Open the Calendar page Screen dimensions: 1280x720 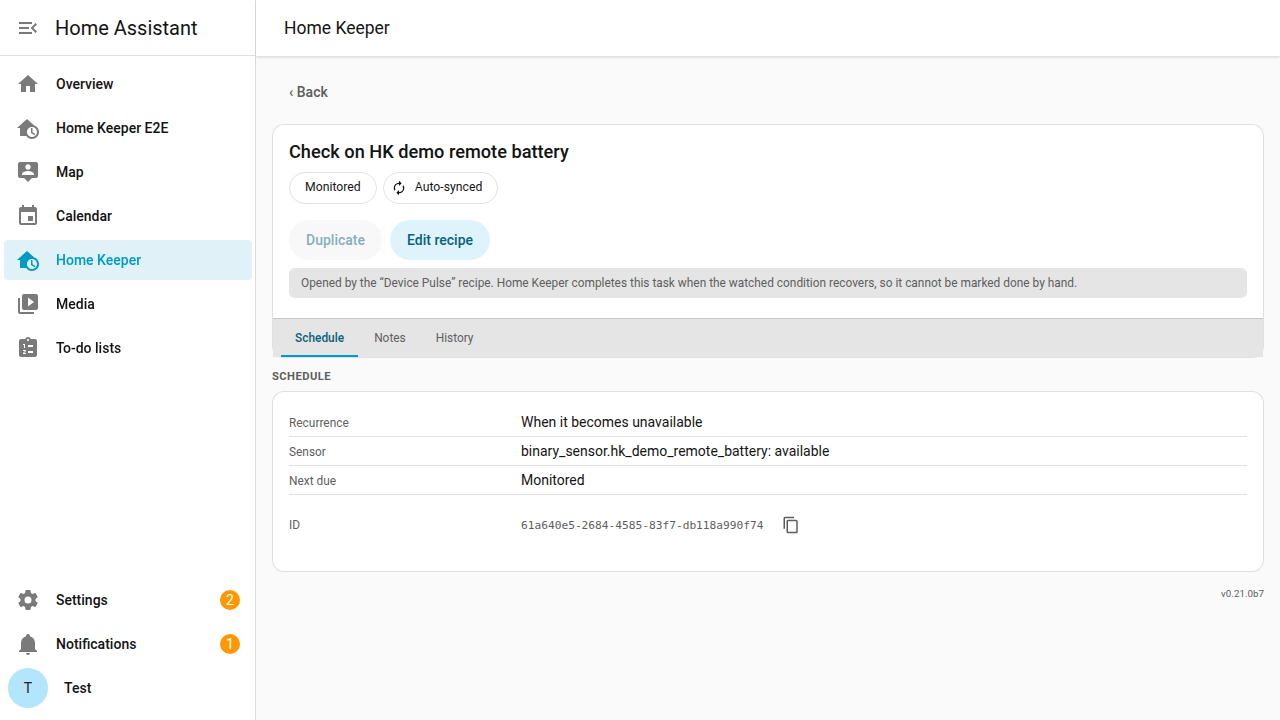click(128, 216)
